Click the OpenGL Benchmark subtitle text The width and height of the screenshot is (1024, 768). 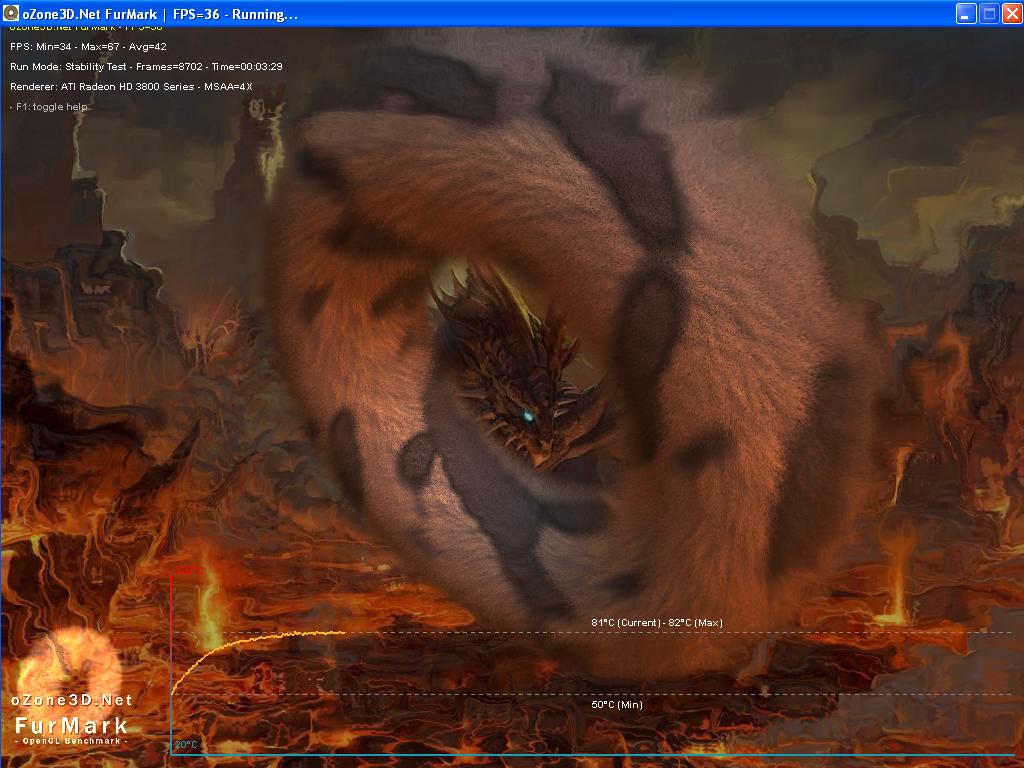[x=71, y=741]
